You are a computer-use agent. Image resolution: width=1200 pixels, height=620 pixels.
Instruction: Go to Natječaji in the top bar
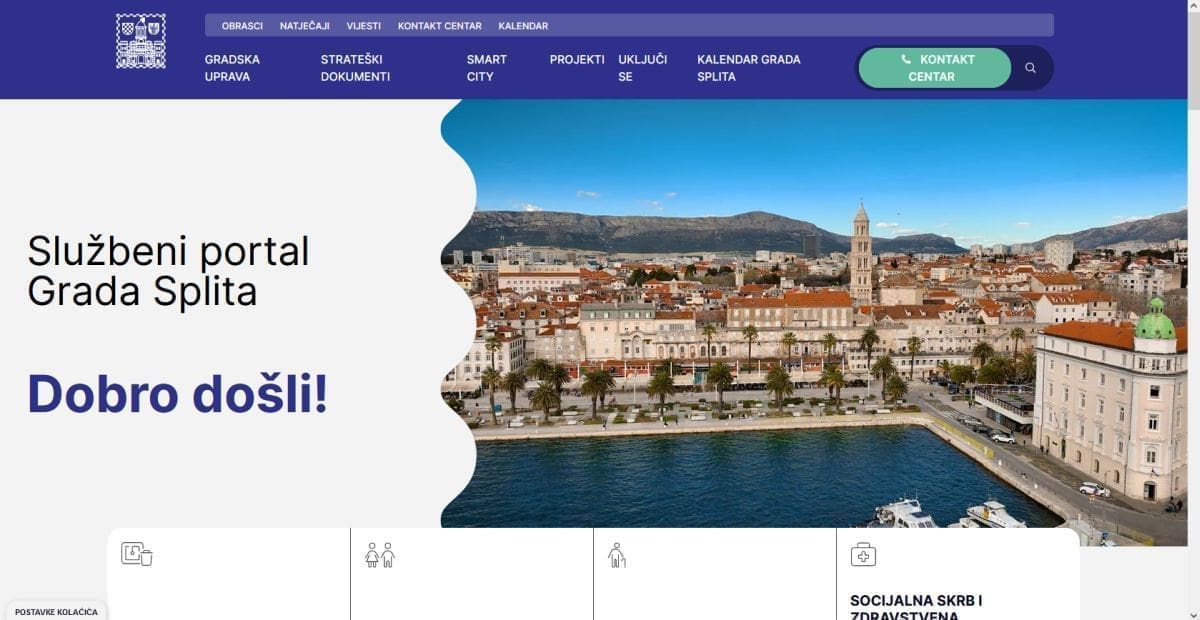304,26
